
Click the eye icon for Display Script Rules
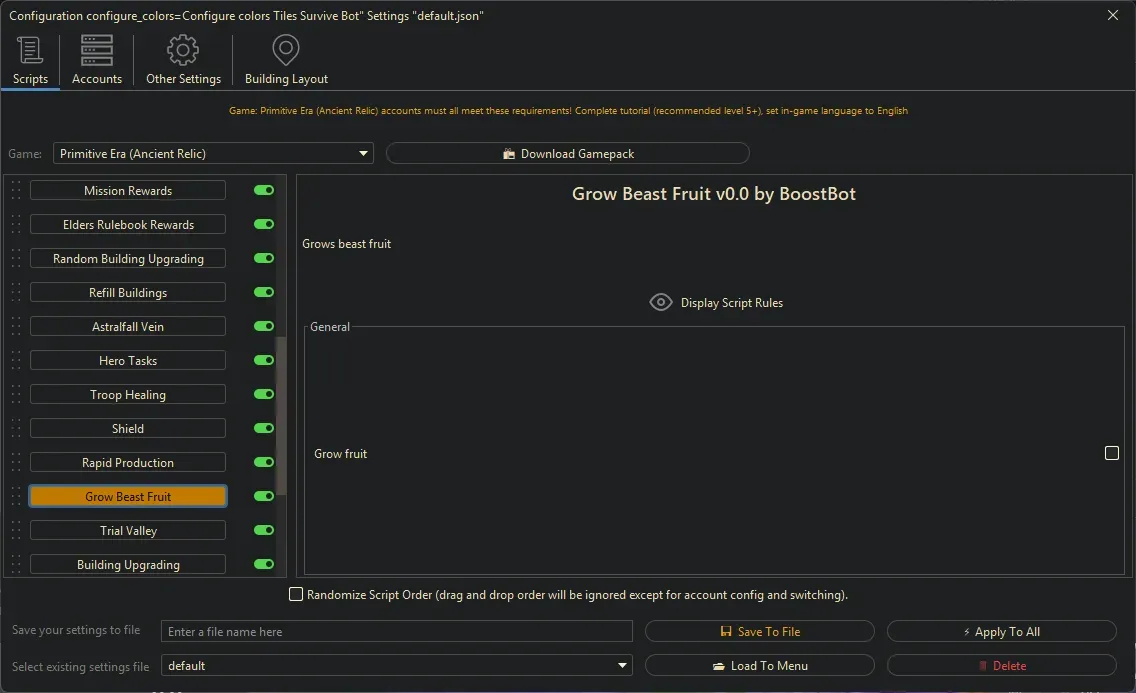pyautogui.click(x=660, y=302)
